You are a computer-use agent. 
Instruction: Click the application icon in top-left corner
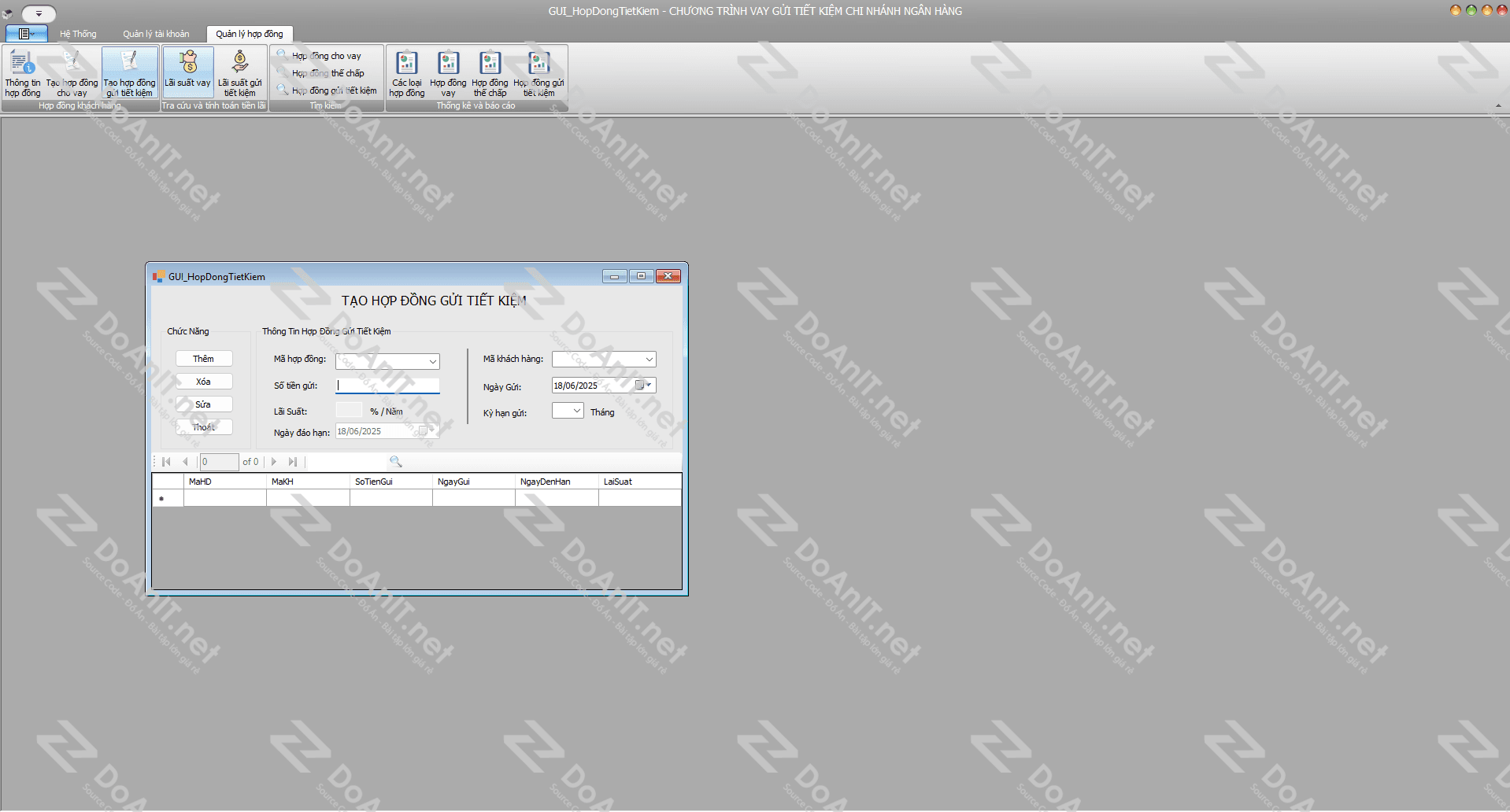(8, 13)
